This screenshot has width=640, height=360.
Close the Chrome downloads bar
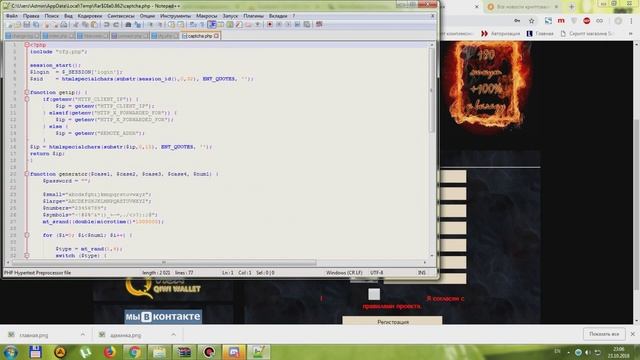tap(633, 334)
